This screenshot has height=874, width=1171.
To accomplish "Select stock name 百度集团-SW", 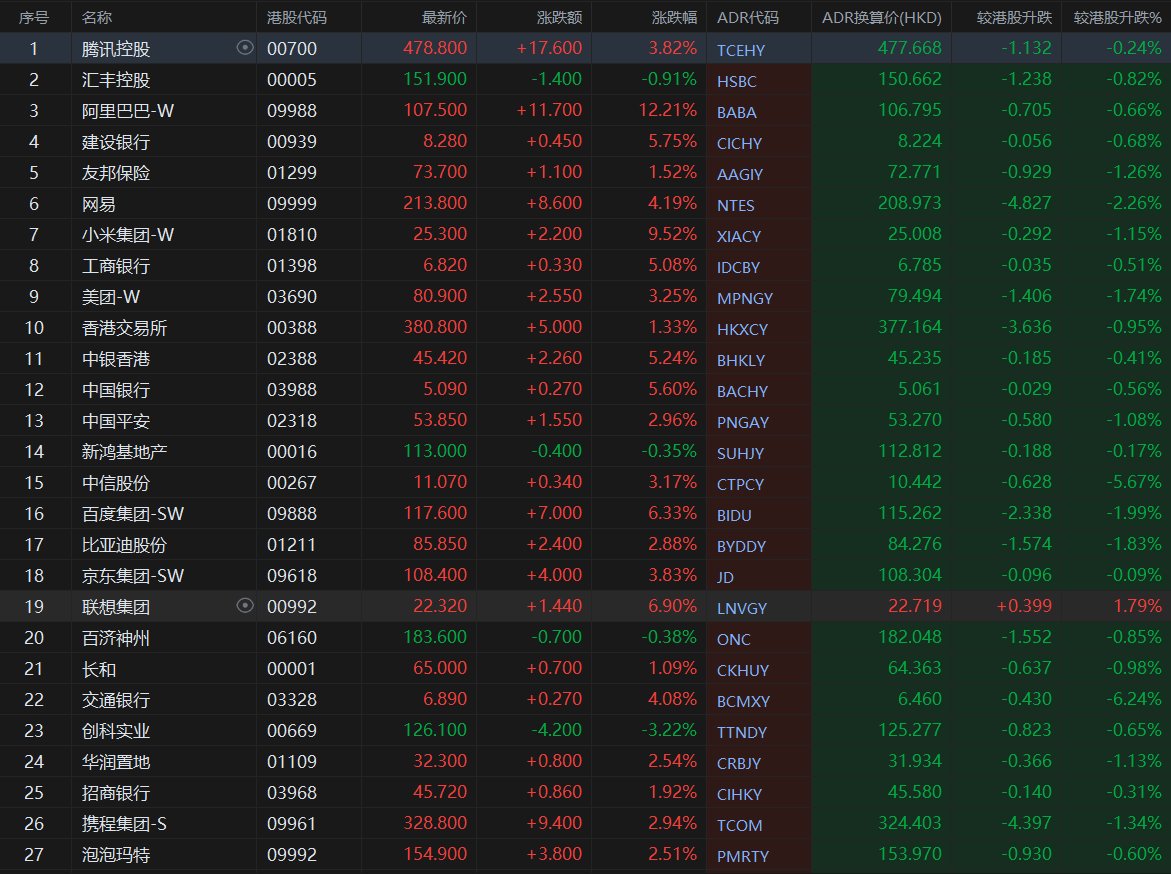I will (x=133, y=513).
